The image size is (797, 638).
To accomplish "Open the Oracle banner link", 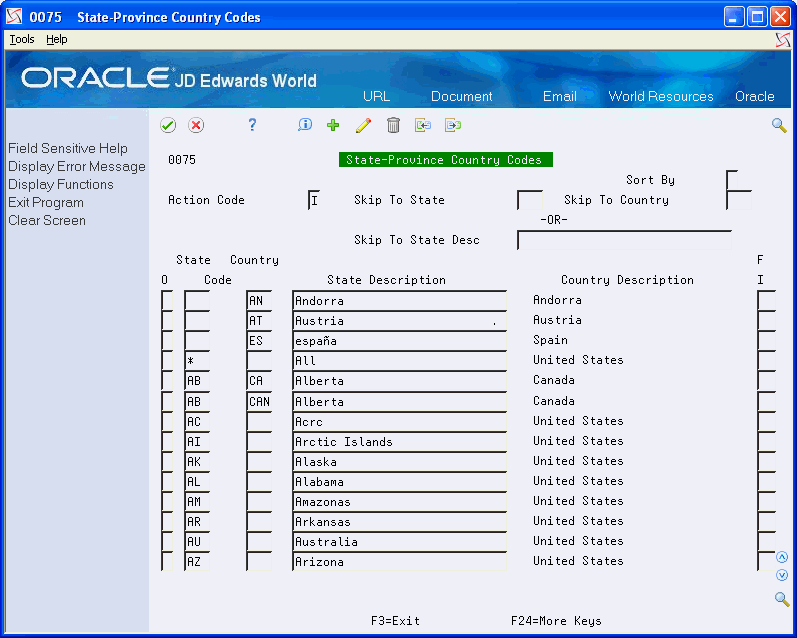I will pyautogui.click(x=755, y=96).
